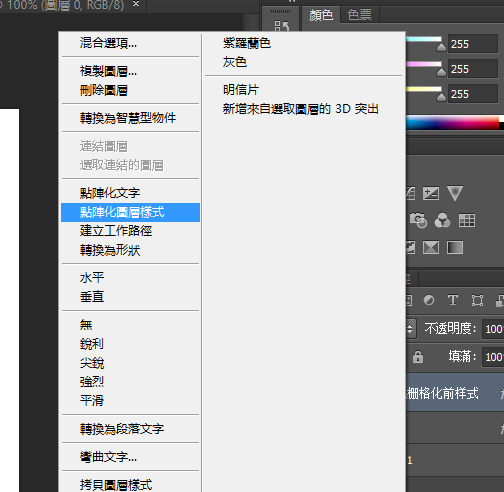Select 轉換為段落文字 menu item
Viewport: 504px width, 492px height.
click(130, 429)
